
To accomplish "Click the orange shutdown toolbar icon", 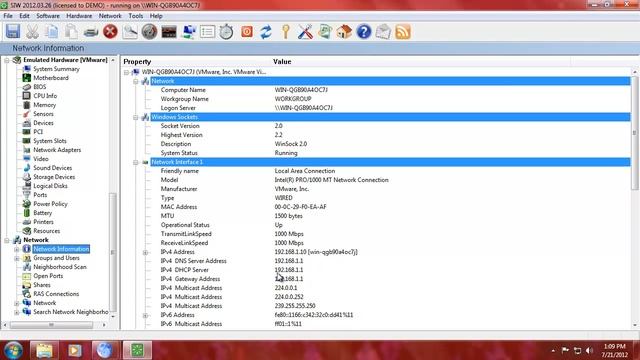I will 247,31.
